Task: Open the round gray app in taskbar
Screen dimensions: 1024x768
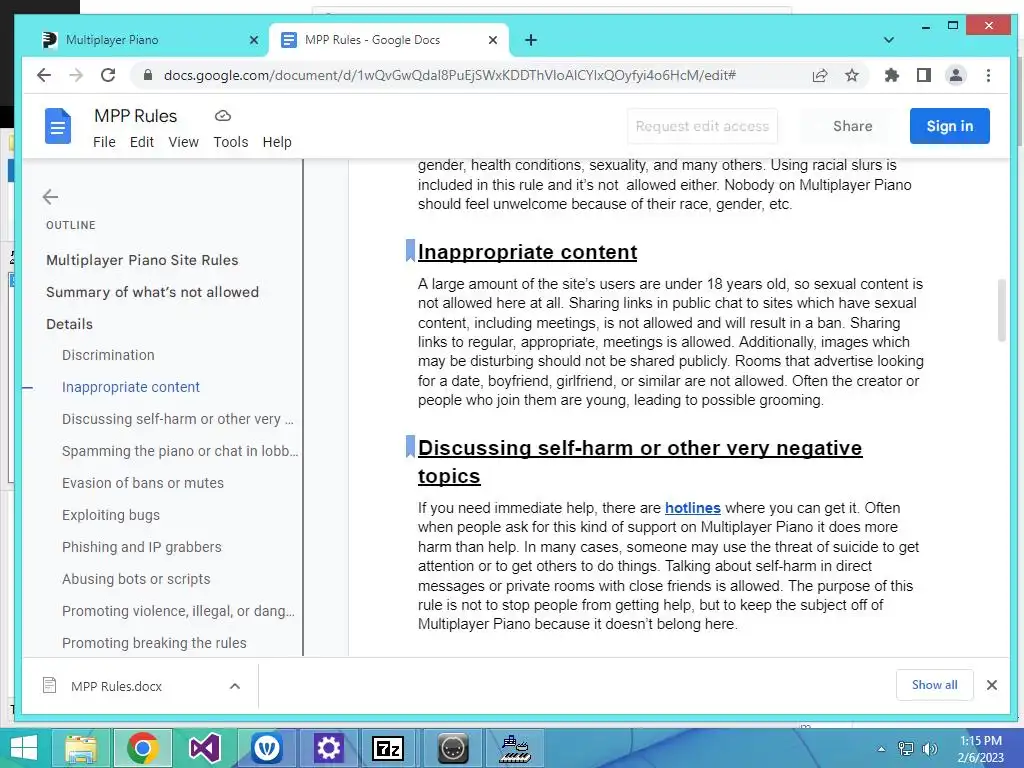Action: [453, 748]
